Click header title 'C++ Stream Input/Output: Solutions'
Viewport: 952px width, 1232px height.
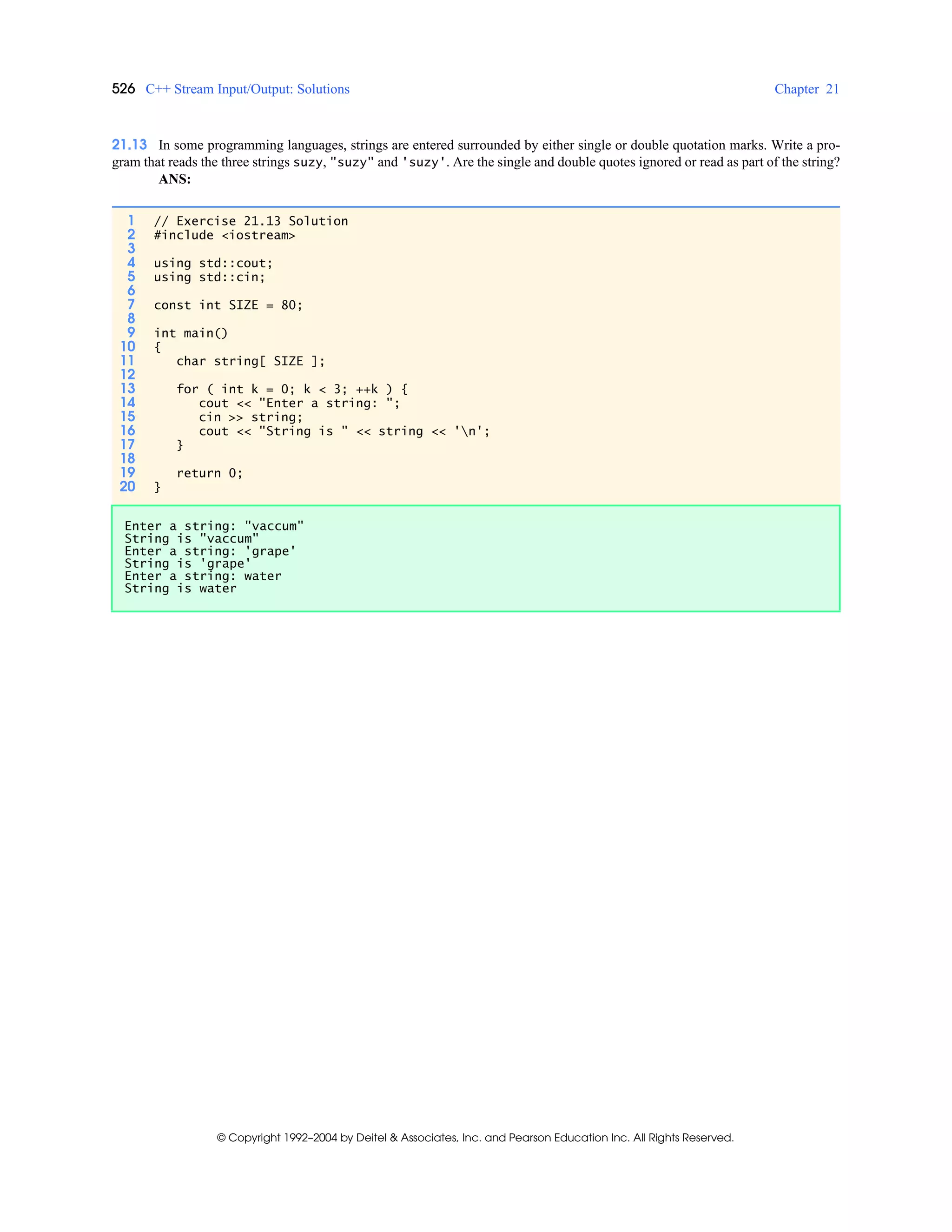coord(248,89)
